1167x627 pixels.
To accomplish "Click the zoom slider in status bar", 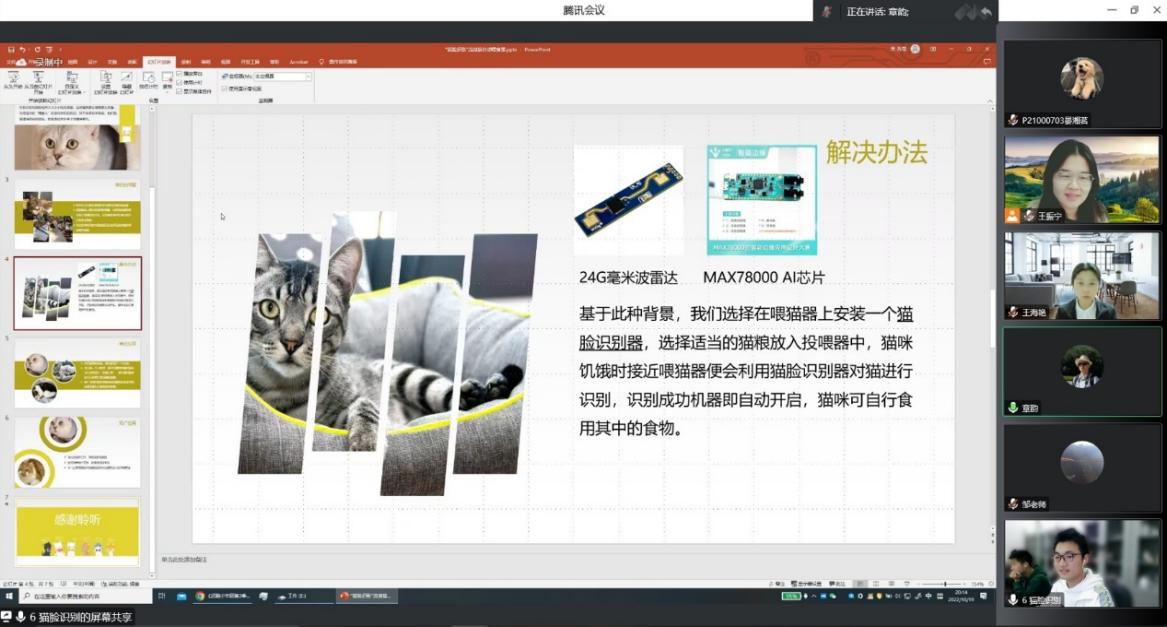I will (945, 584).
